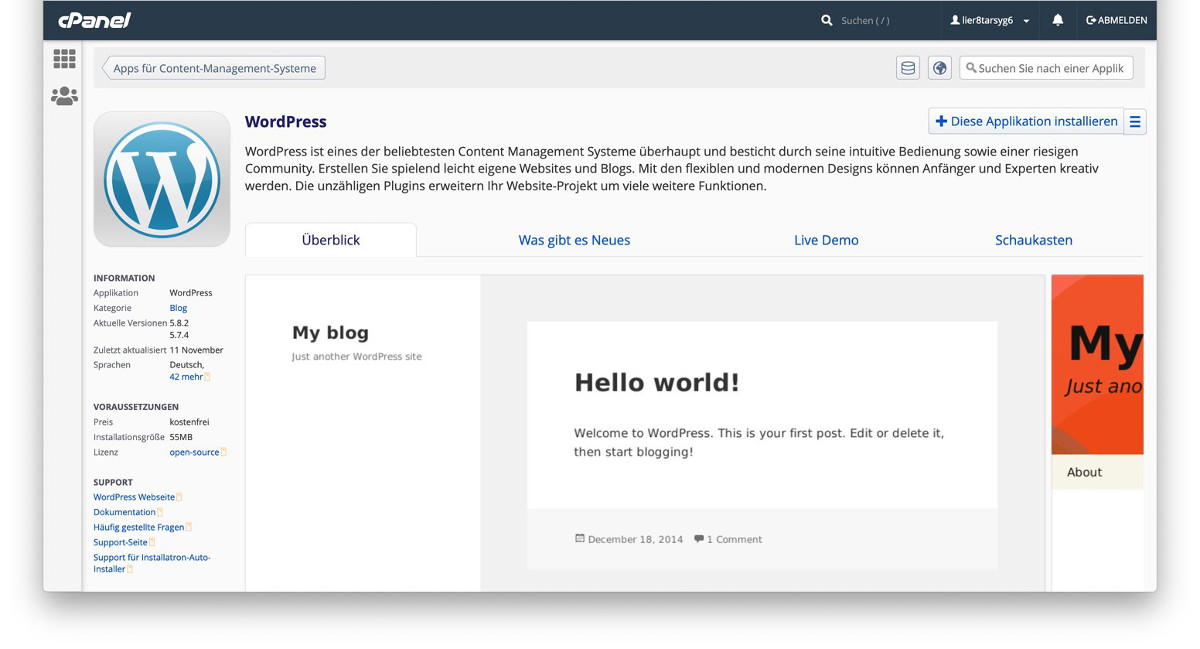Image resolution: width=1200 pixels, height=649 pixels.
Task: Click the main My blog preview screenshot
Action: click(x=645, y=433)
